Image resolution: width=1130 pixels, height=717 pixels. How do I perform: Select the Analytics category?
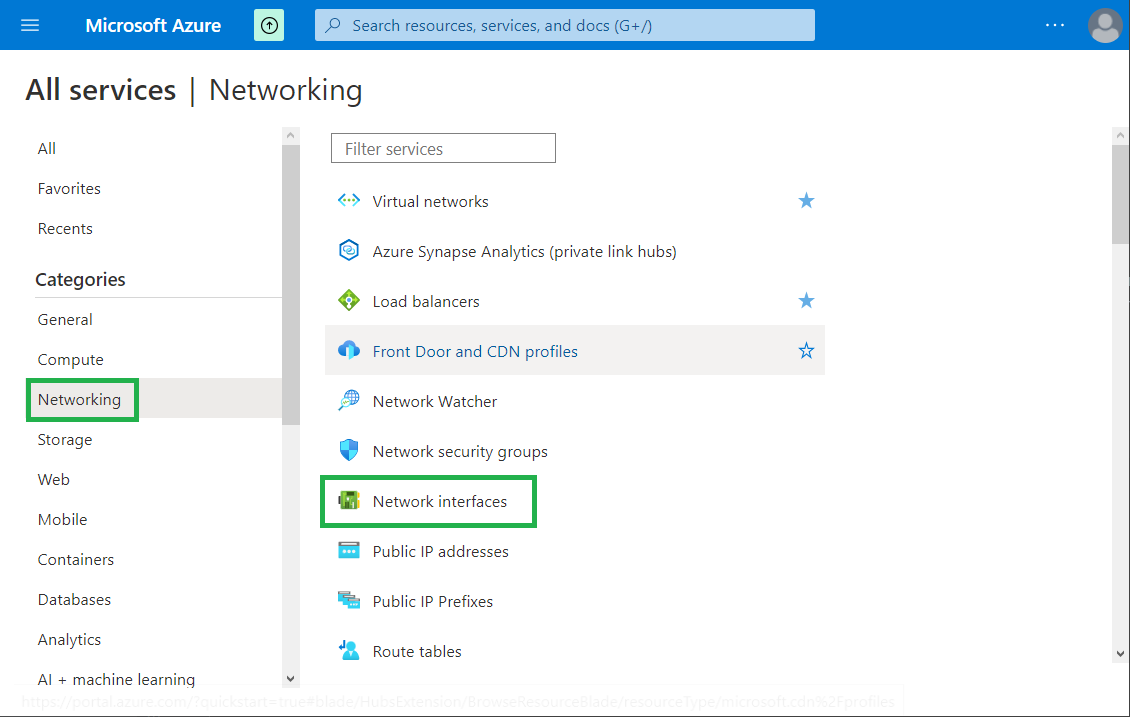69,640
